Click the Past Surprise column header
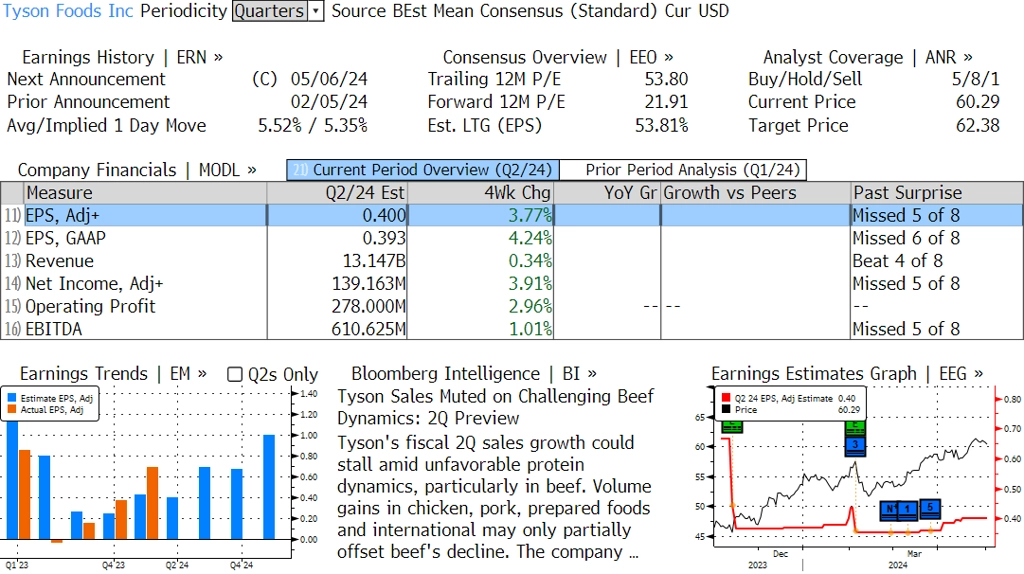The image size is (1024, 574). coord(937,193)
